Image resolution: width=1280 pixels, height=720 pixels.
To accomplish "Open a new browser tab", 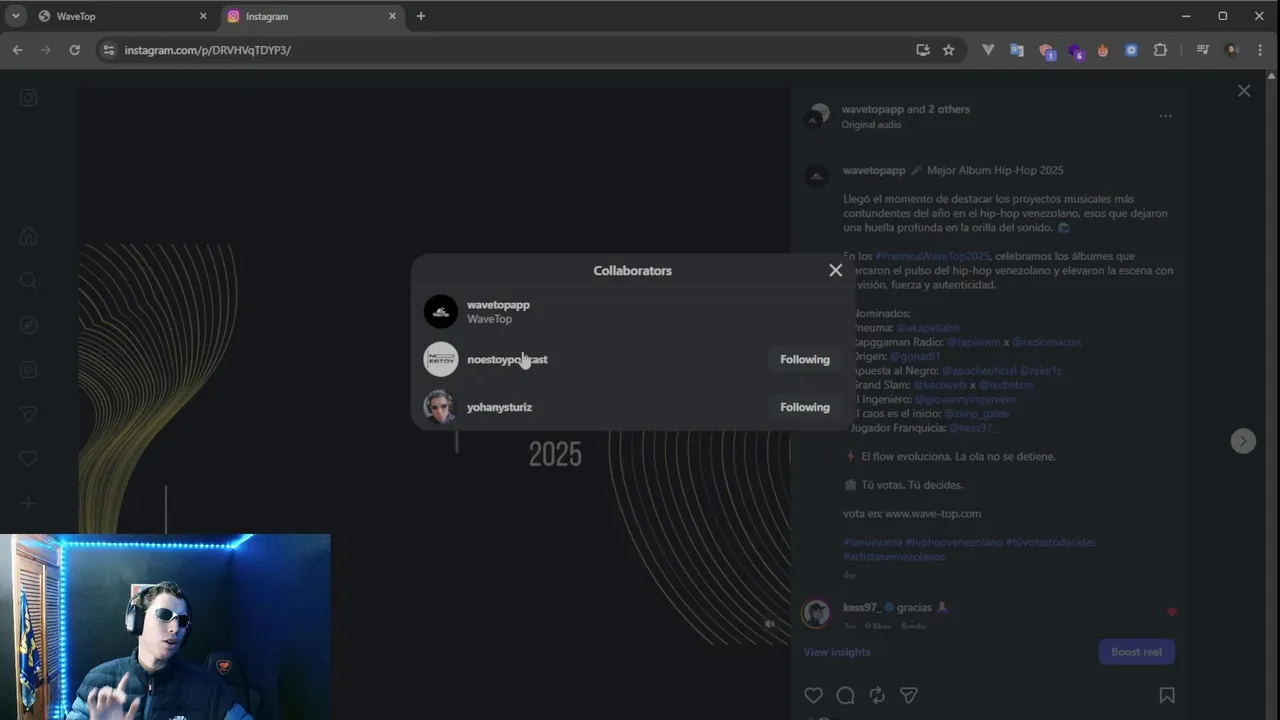I will click(x=421, y=16).
